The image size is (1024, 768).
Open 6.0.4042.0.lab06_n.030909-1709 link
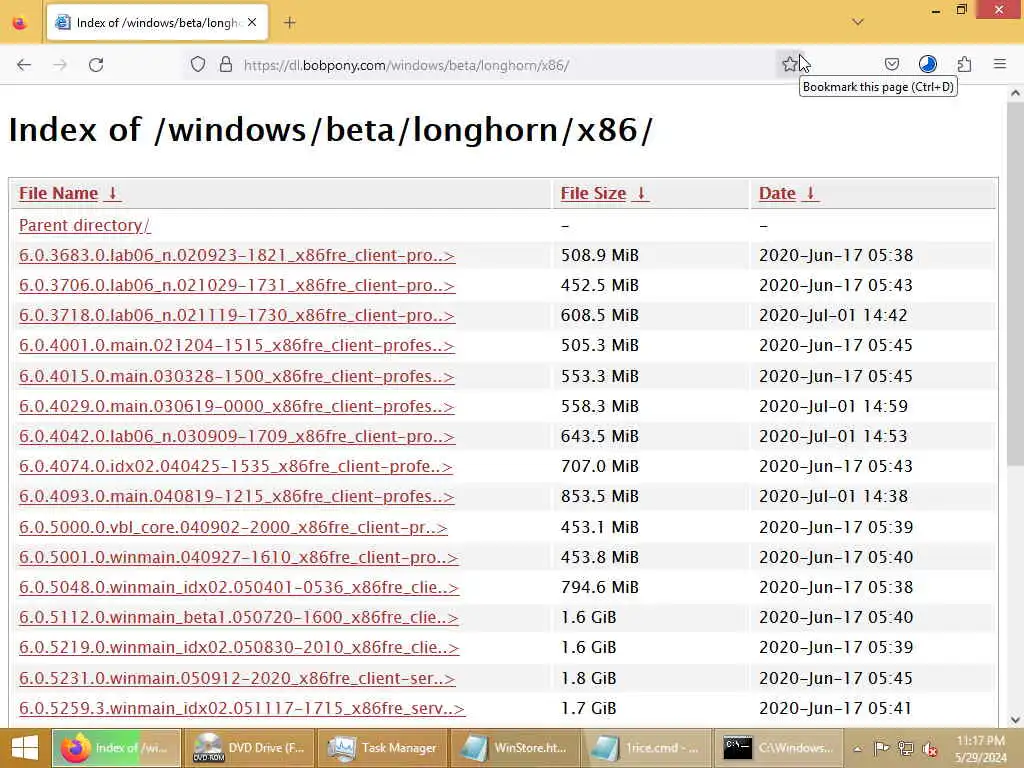click(x=236, y=436)
